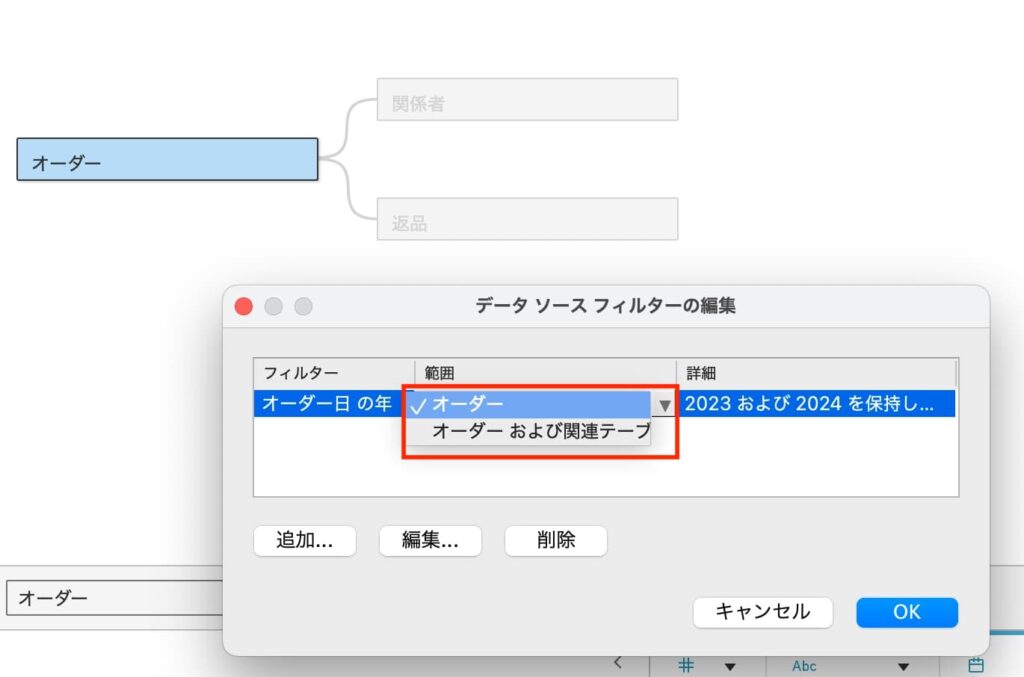Image resolution: width=1024 pixels, height=677 pixels.
Task: Click the left chevron collapse arrow
Action: 618,662
